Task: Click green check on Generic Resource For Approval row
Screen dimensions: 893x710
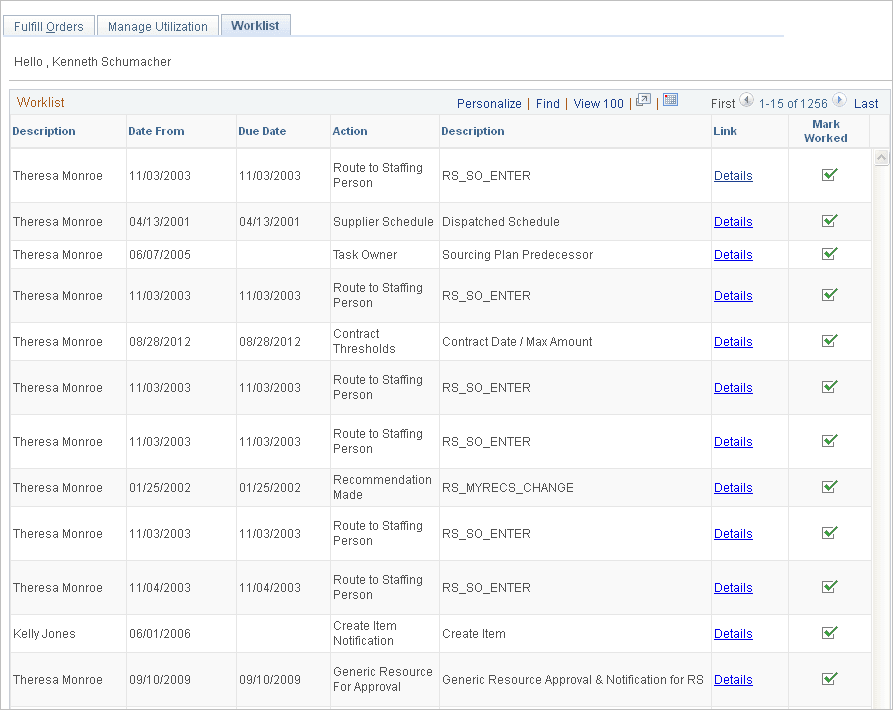Action: coord(828,679)
